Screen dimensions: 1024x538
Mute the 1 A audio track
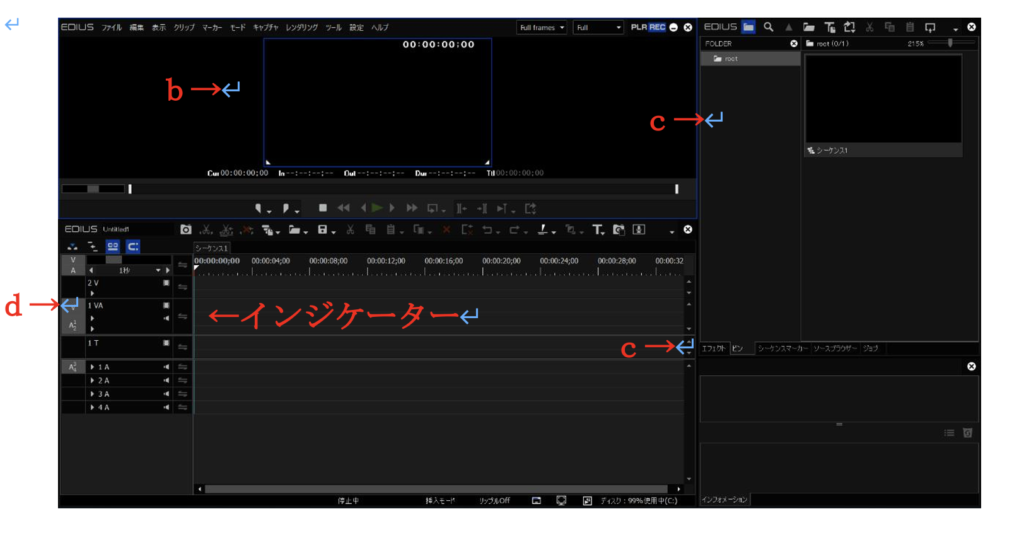(x=167, y=367)
